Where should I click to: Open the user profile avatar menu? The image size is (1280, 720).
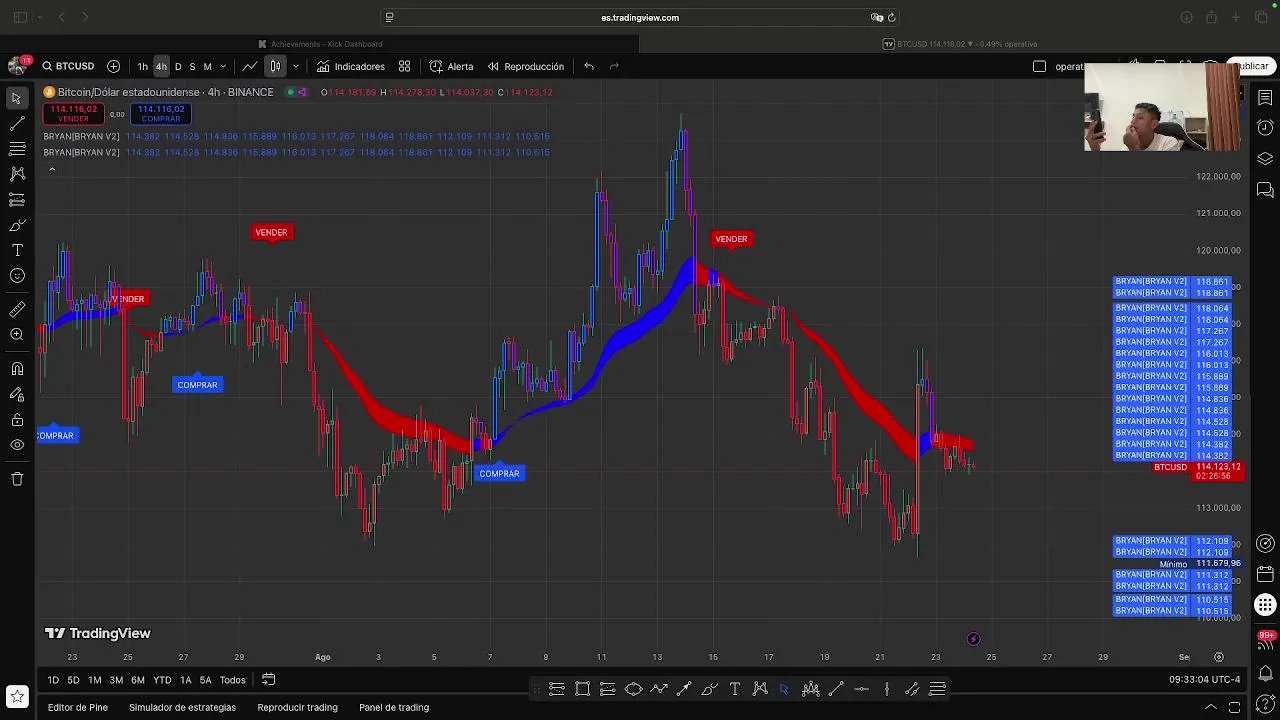(16, 66)
